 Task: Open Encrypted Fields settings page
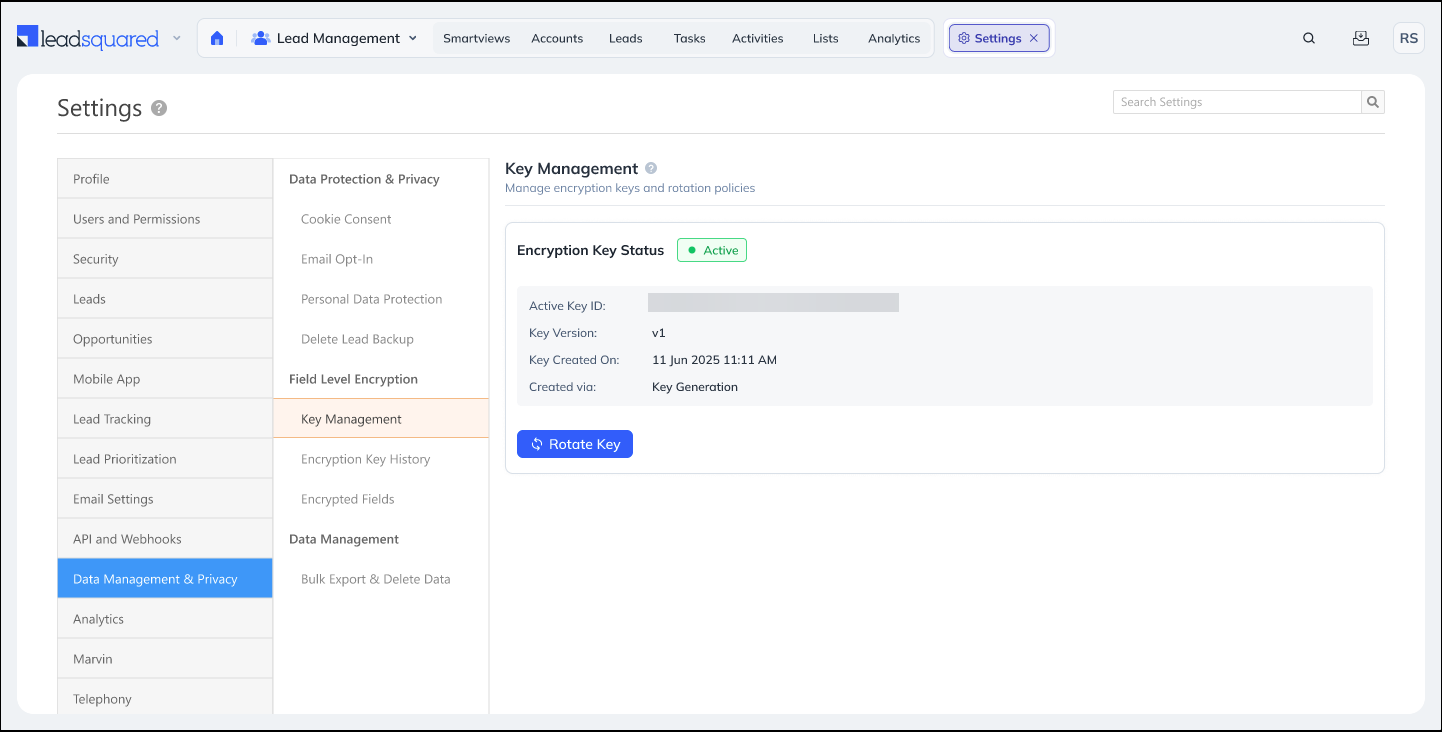coord(347,499)
